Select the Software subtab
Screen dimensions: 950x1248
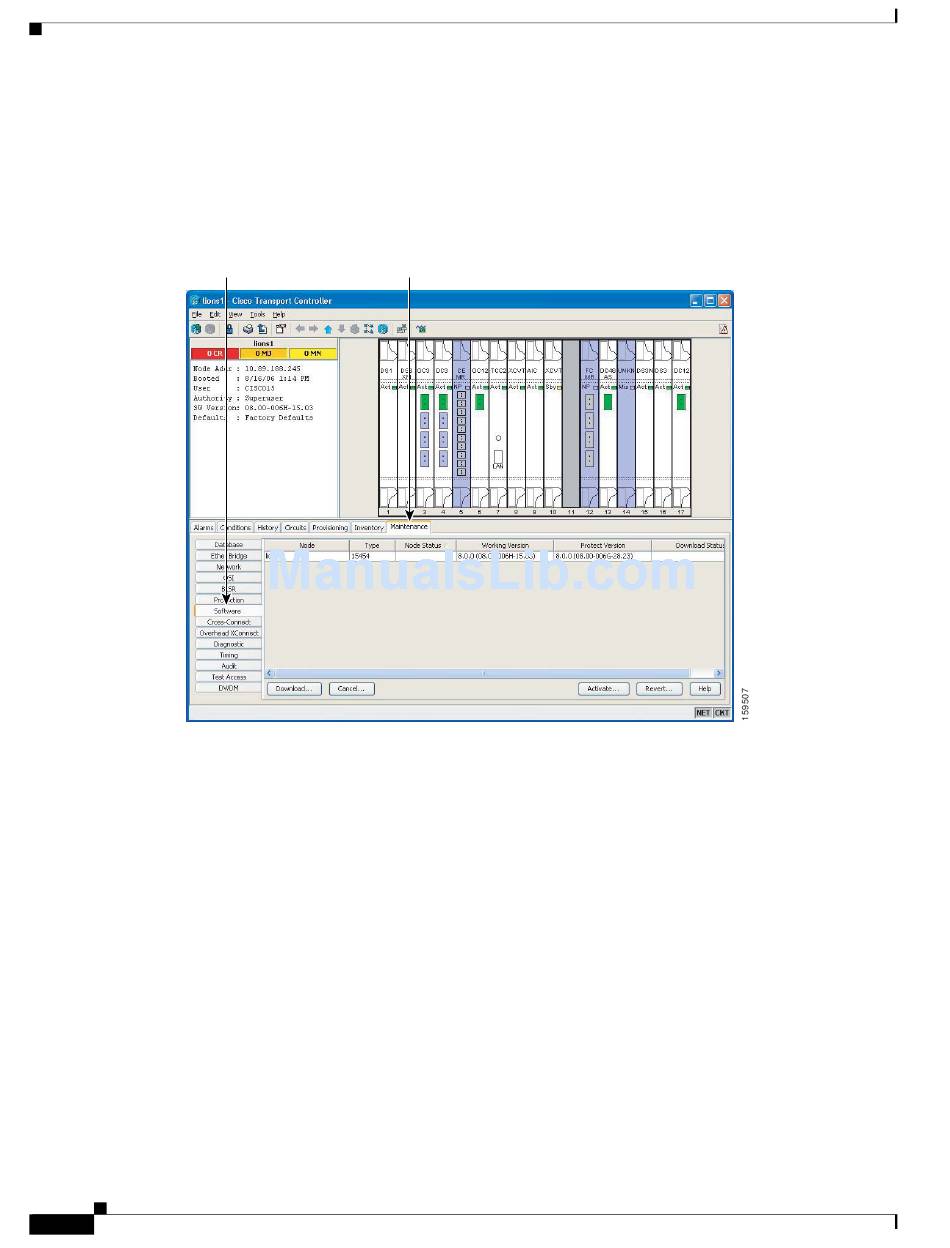tap(228, 611)
